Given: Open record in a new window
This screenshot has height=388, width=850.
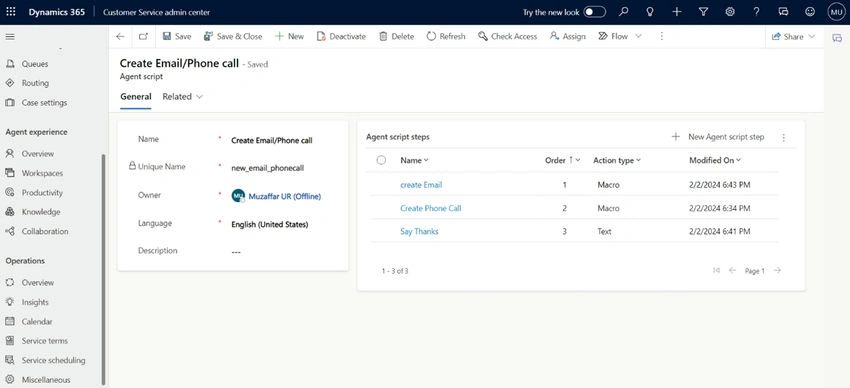Looking at the screenshot, I should click(x=143, y=36).
